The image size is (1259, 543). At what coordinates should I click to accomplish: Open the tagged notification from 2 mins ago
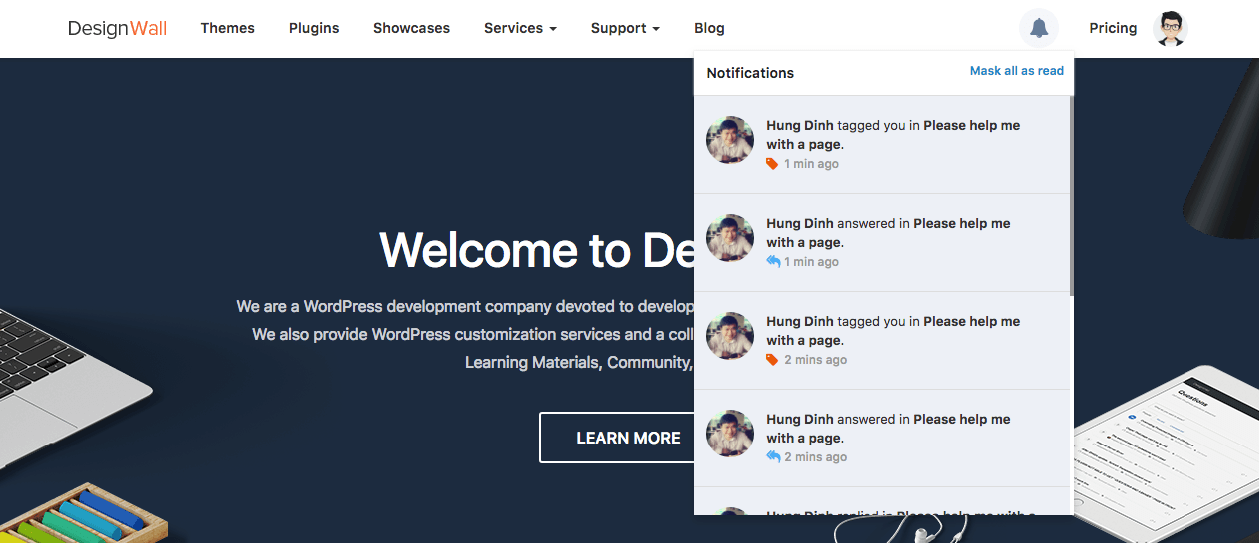point(882,341)
